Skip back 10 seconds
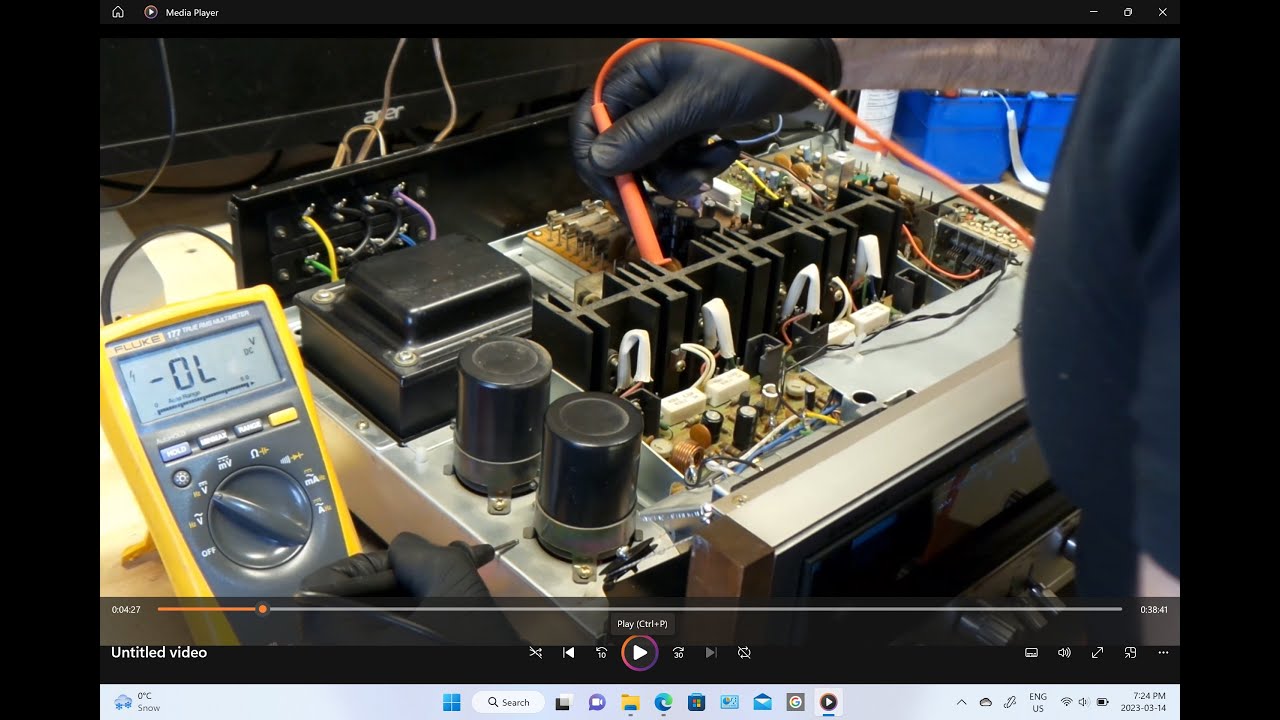Viewport: 1280px width, 720px height. [601, 652]
